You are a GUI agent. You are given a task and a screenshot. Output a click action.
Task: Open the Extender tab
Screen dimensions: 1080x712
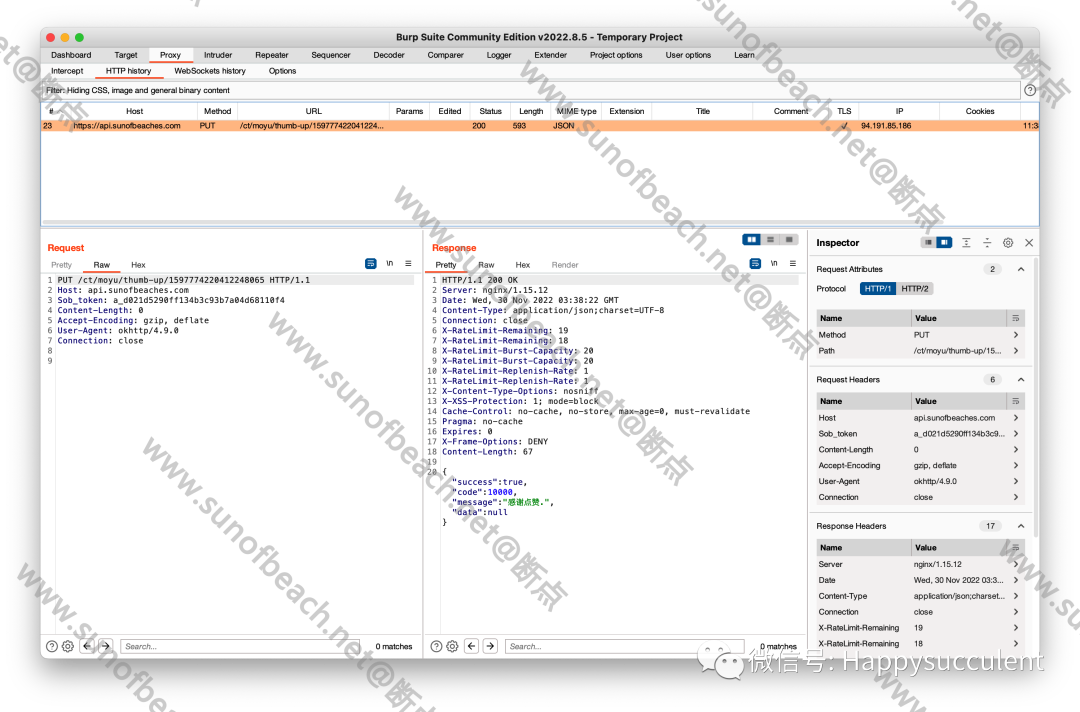[x=550, y=55]
